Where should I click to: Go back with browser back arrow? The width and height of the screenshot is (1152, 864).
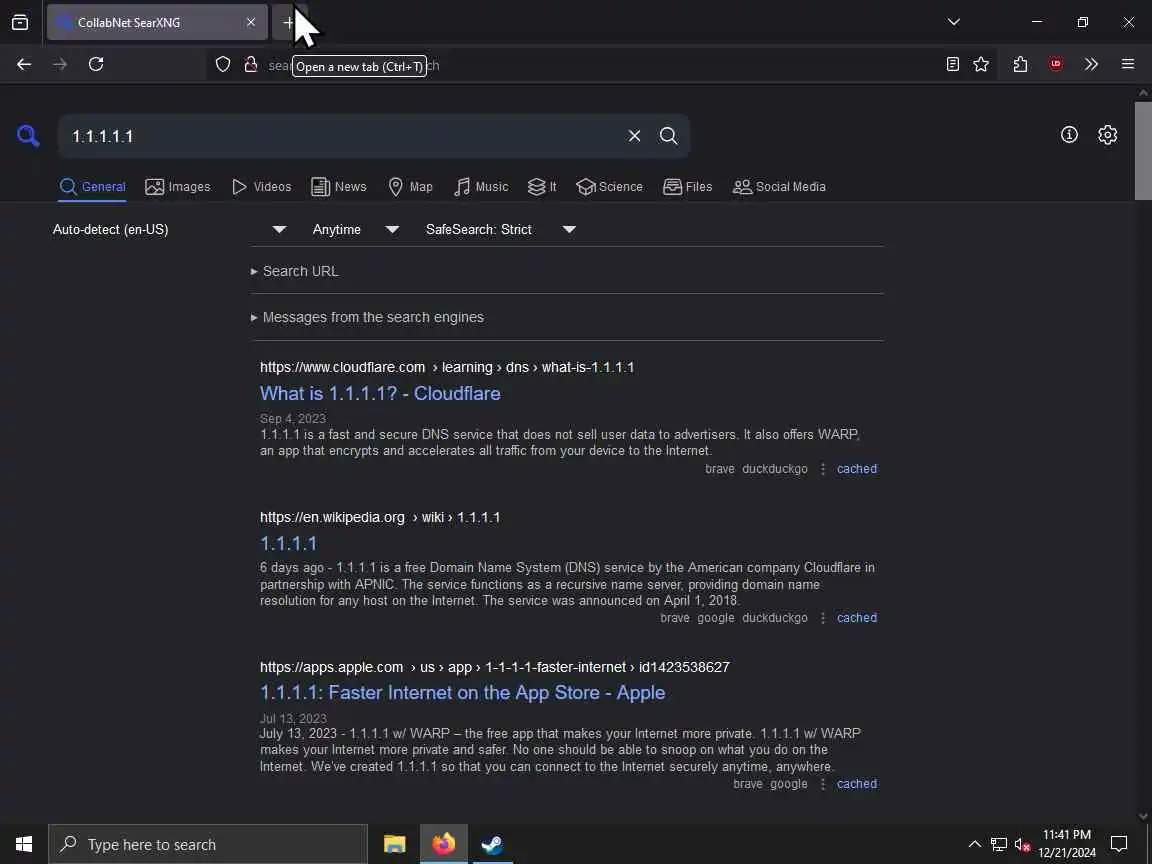click(x=24, y=65)
